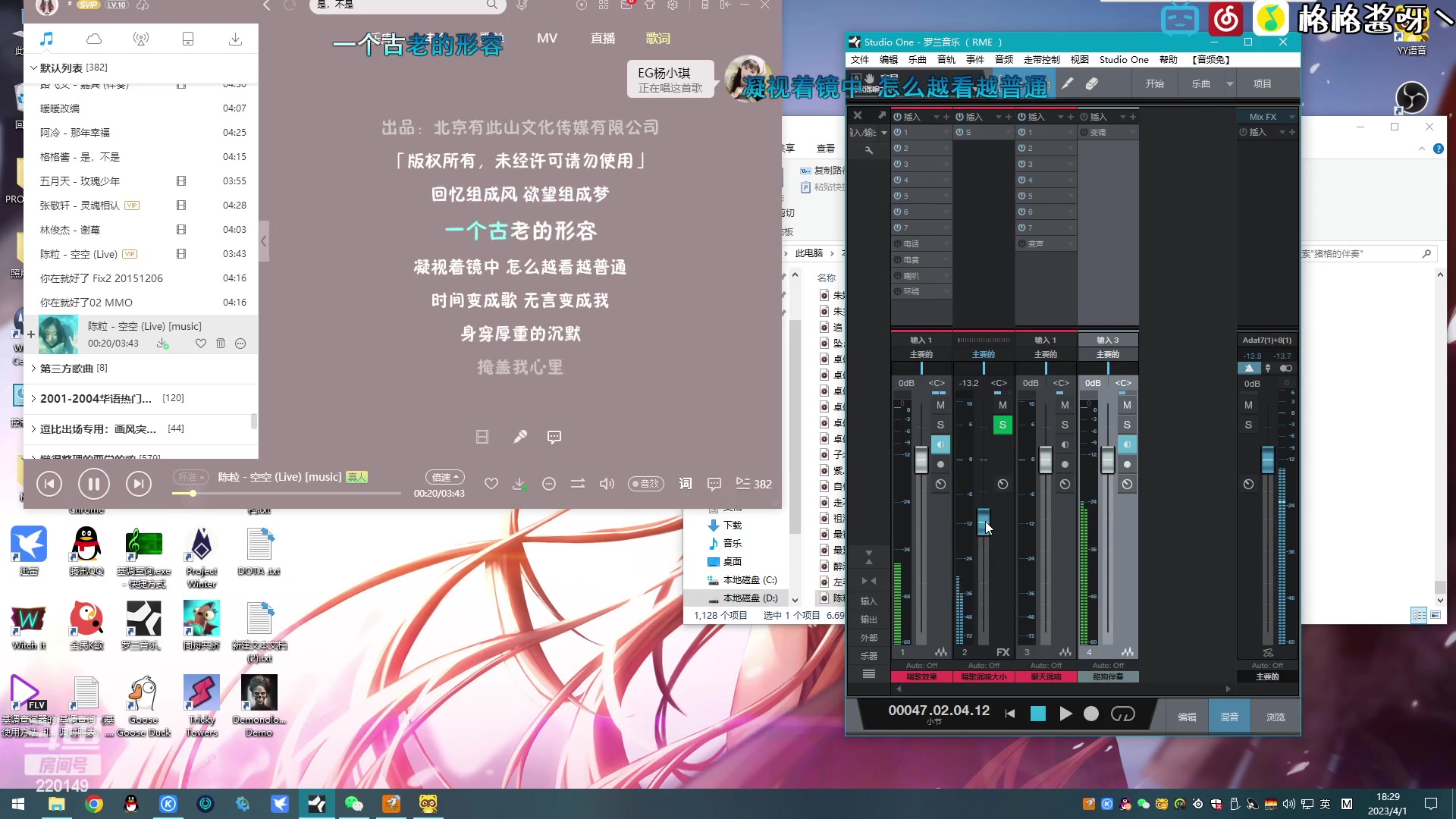Open the Mix FX dropdown on main channel
This screenshot has height=819, width=1456.
[x=1291, y=117]
